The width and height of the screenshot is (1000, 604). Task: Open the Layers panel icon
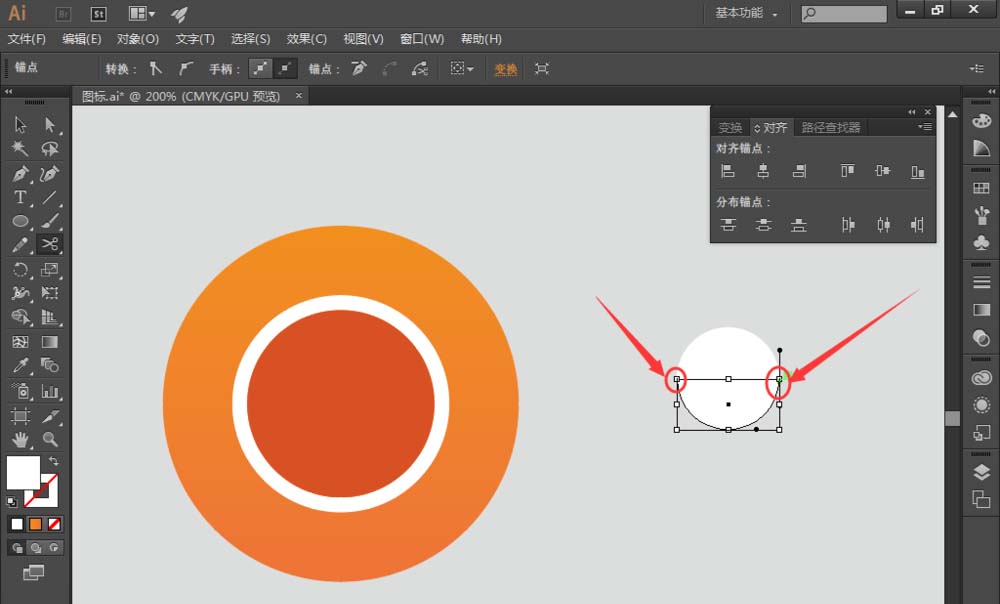[982, 472]
